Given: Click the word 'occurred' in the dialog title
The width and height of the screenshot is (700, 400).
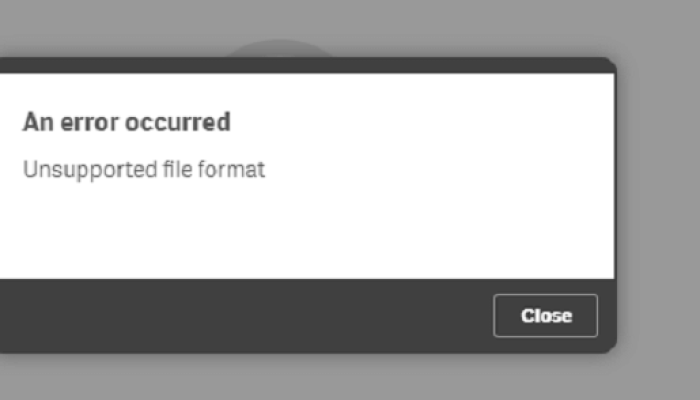Looking at the screenshot, I should pos(178,122).
